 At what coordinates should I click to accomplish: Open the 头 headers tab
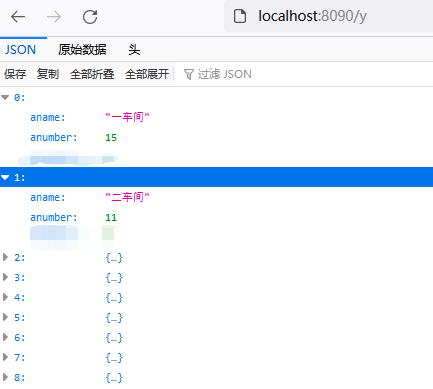coord(134,50)
